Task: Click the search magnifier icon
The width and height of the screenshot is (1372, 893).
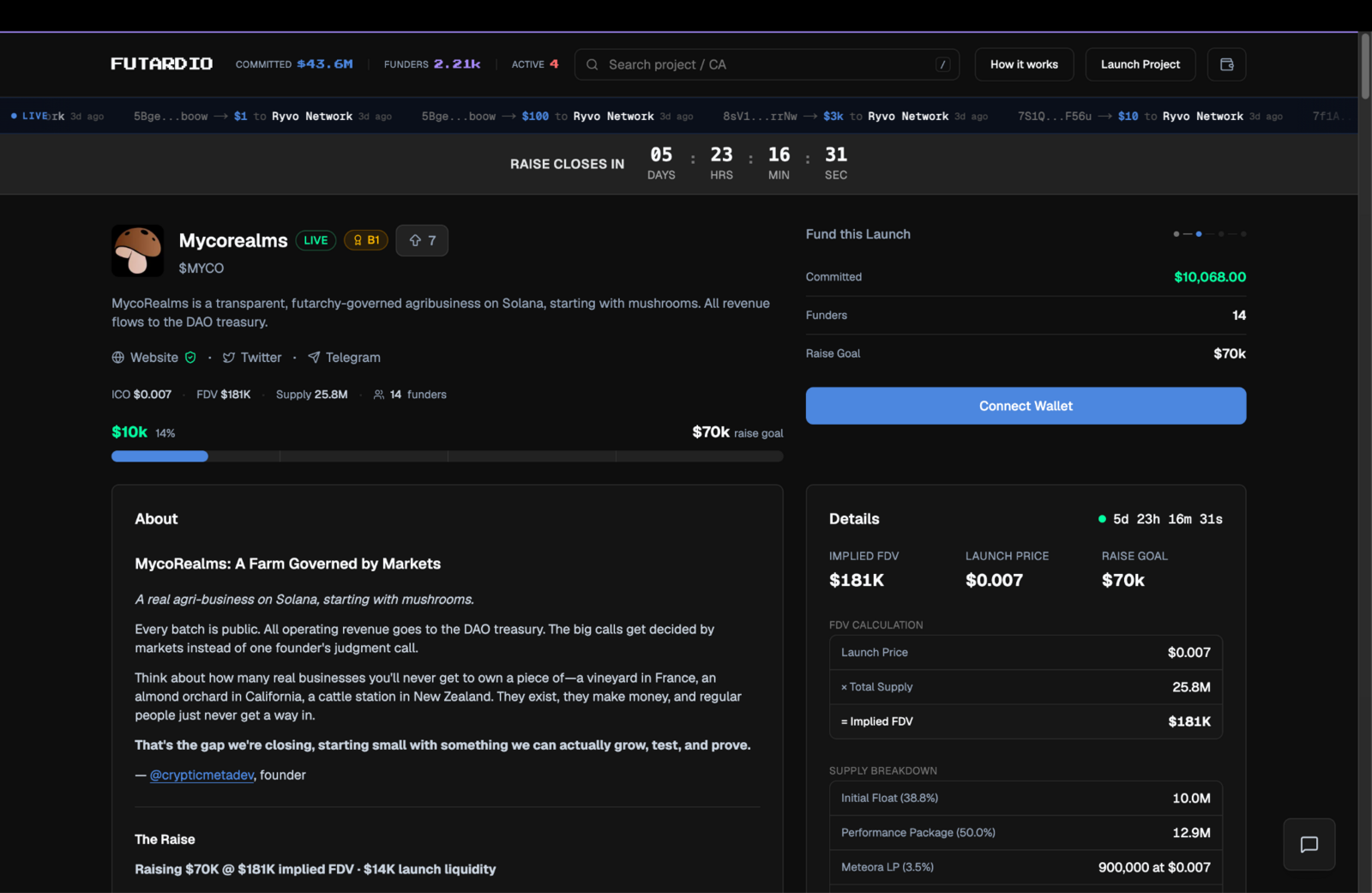Action: pos(592,64)
